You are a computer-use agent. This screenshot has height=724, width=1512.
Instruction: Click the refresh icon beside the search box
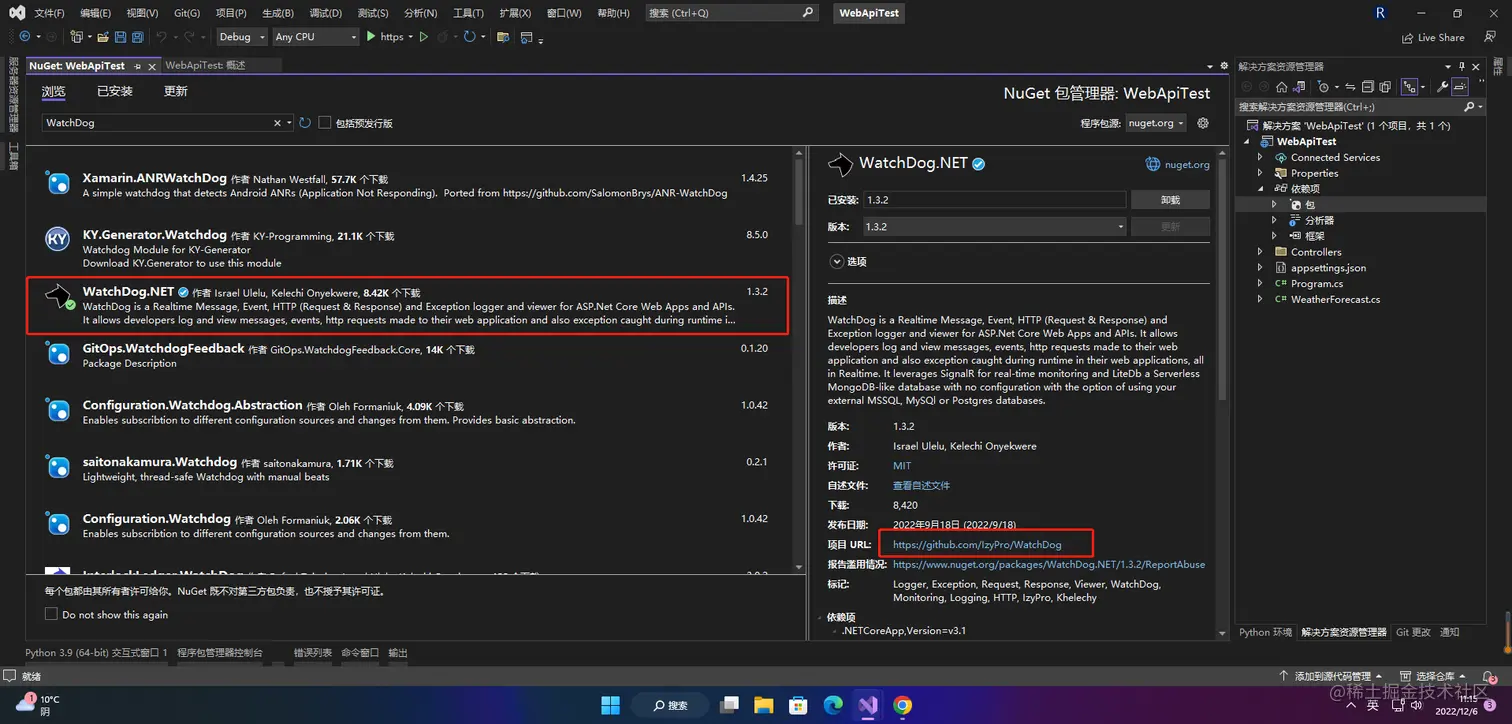pyautogui.click(x=305, y=122)
